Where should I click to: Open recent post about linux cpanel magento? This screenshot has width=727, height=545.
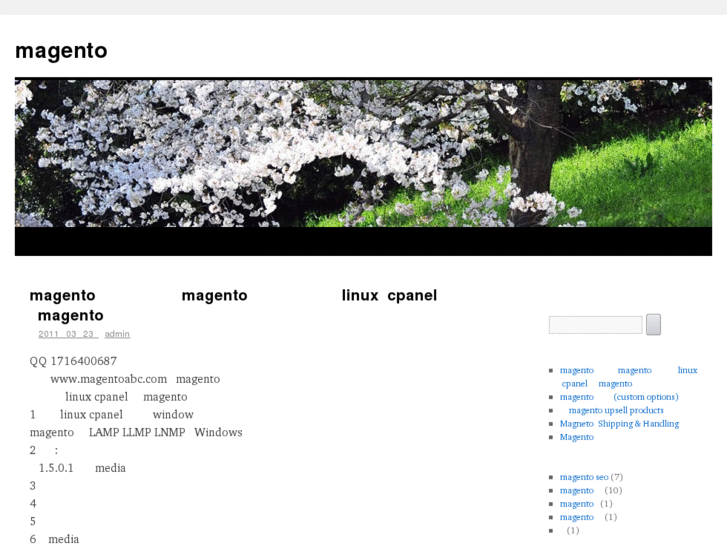click(x=628, y=377)
